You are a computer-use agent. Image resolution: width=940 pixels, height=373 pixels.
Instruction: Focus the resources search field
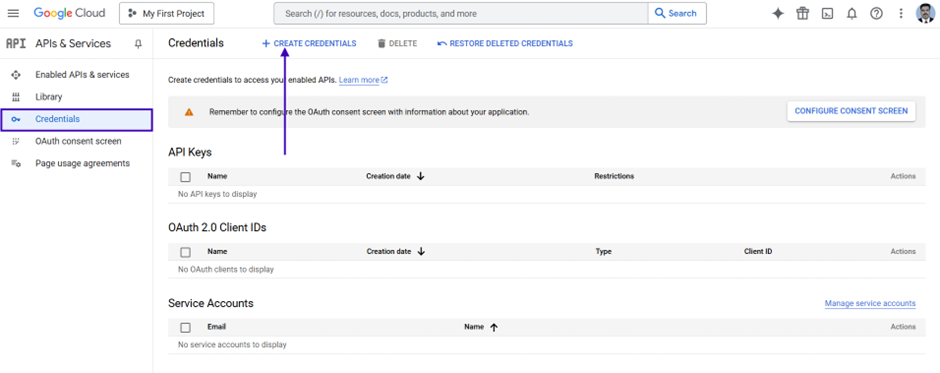[460, 13]
